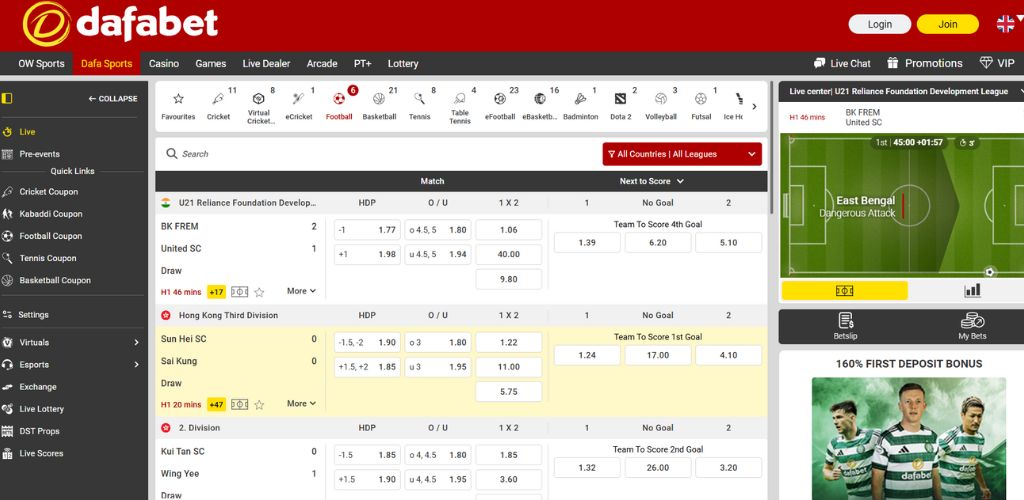The height and width of the screenshot is (500, 1024).
Task: Pick Sun Hei SC handicap odds 1.90
Action: tap(367, 343)
